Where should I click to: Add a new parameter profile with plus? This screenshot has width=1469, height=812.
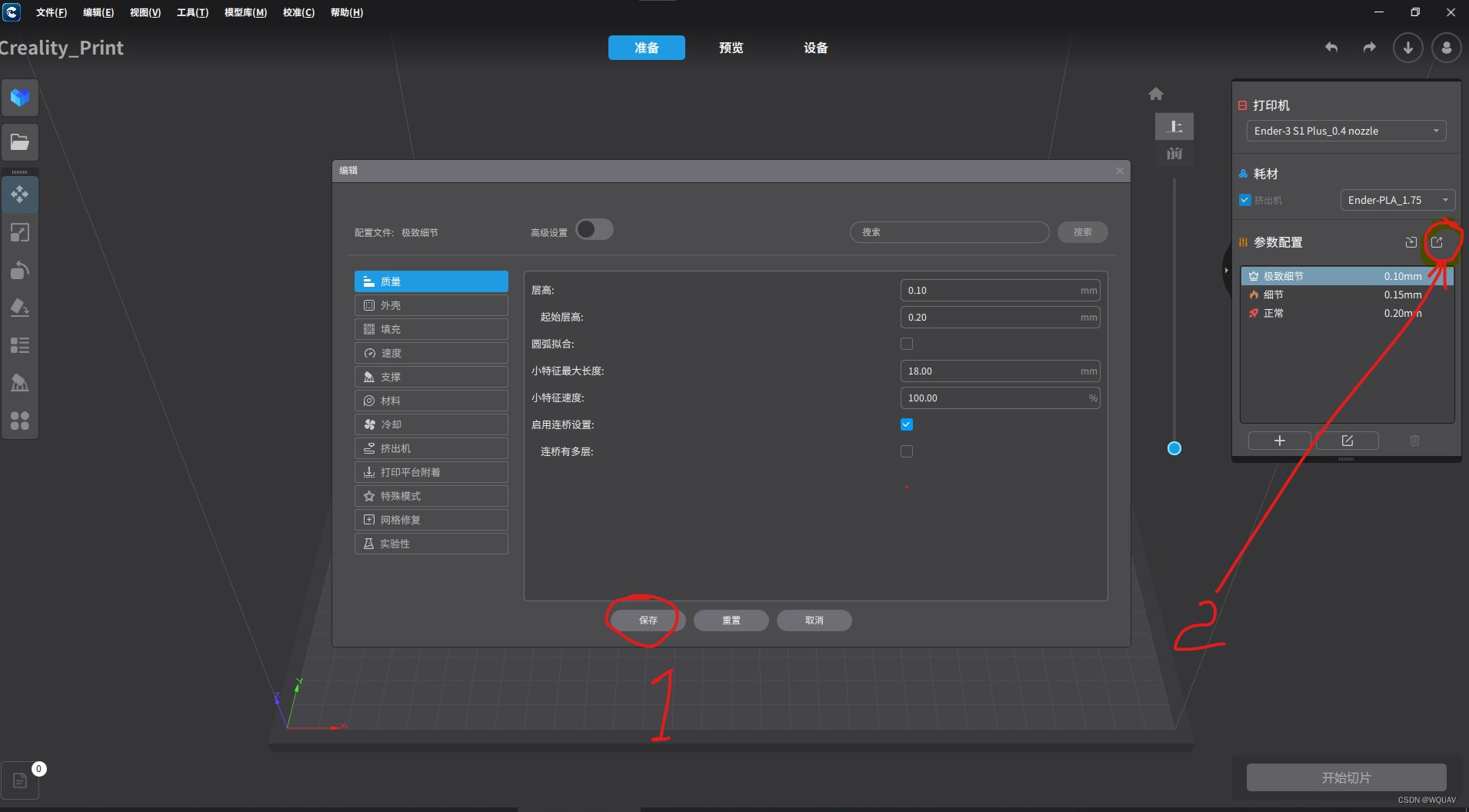(x=1280, y=441)
